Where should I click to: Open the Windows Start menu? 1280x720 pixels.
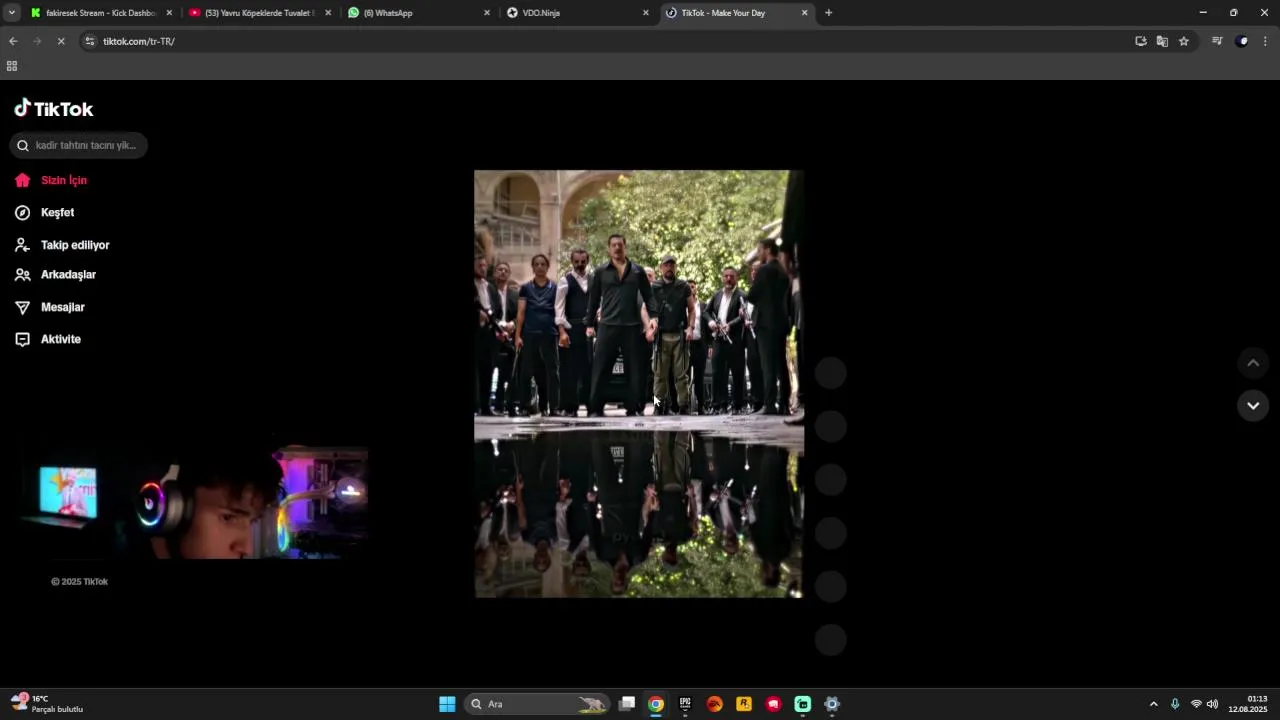click(x=447, y=704)
